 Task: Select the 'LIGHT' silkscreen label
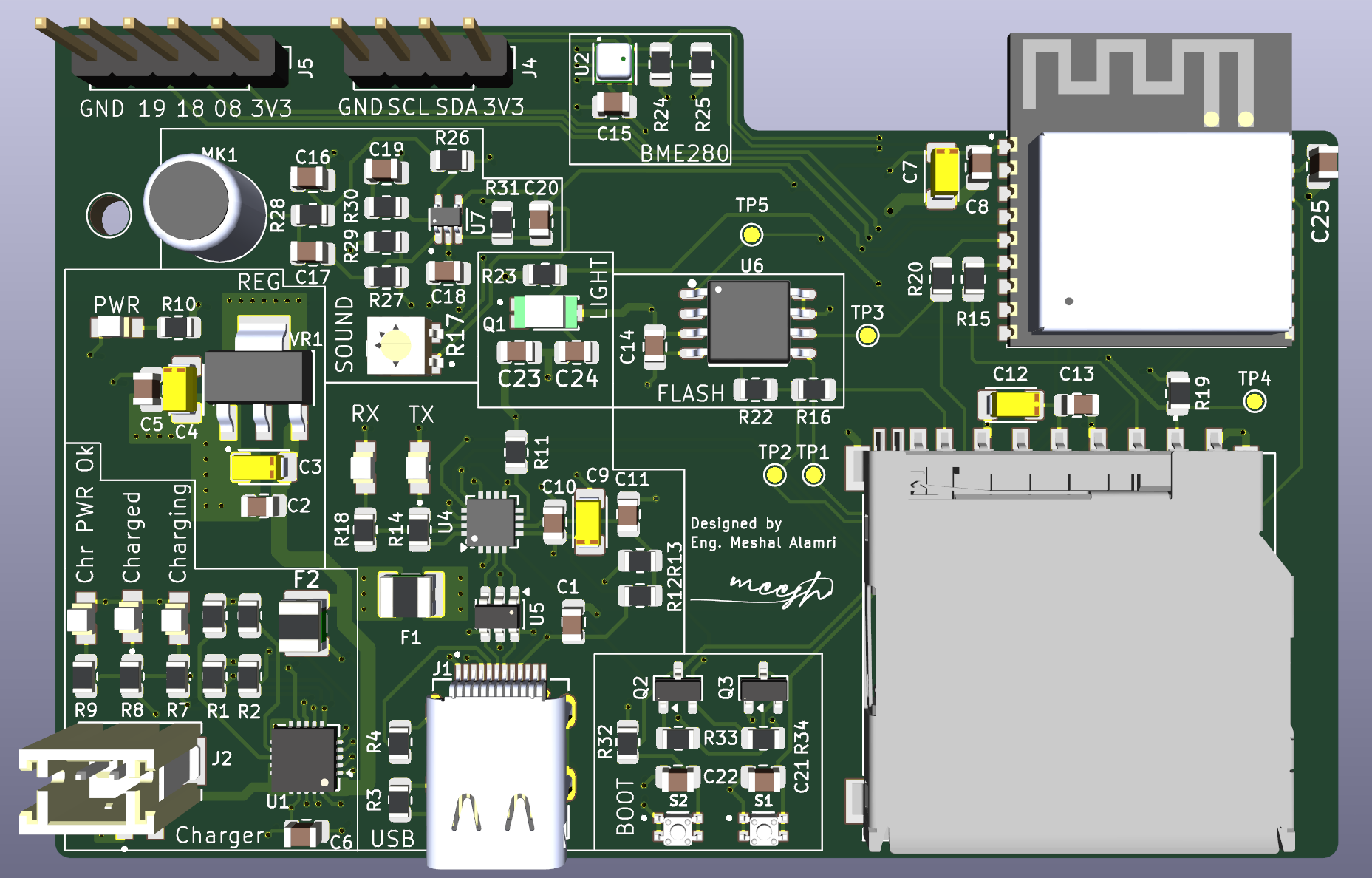(x=599, y=288)
